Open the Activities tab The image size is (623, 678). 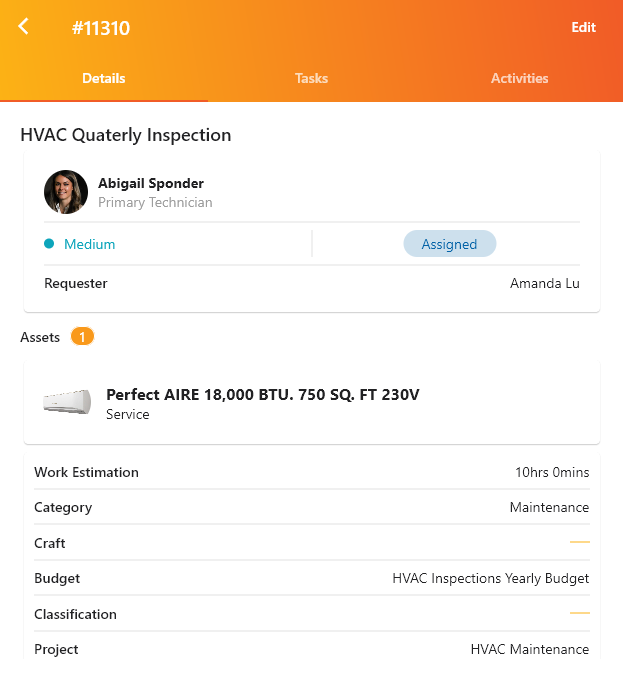tap(519, 78)
